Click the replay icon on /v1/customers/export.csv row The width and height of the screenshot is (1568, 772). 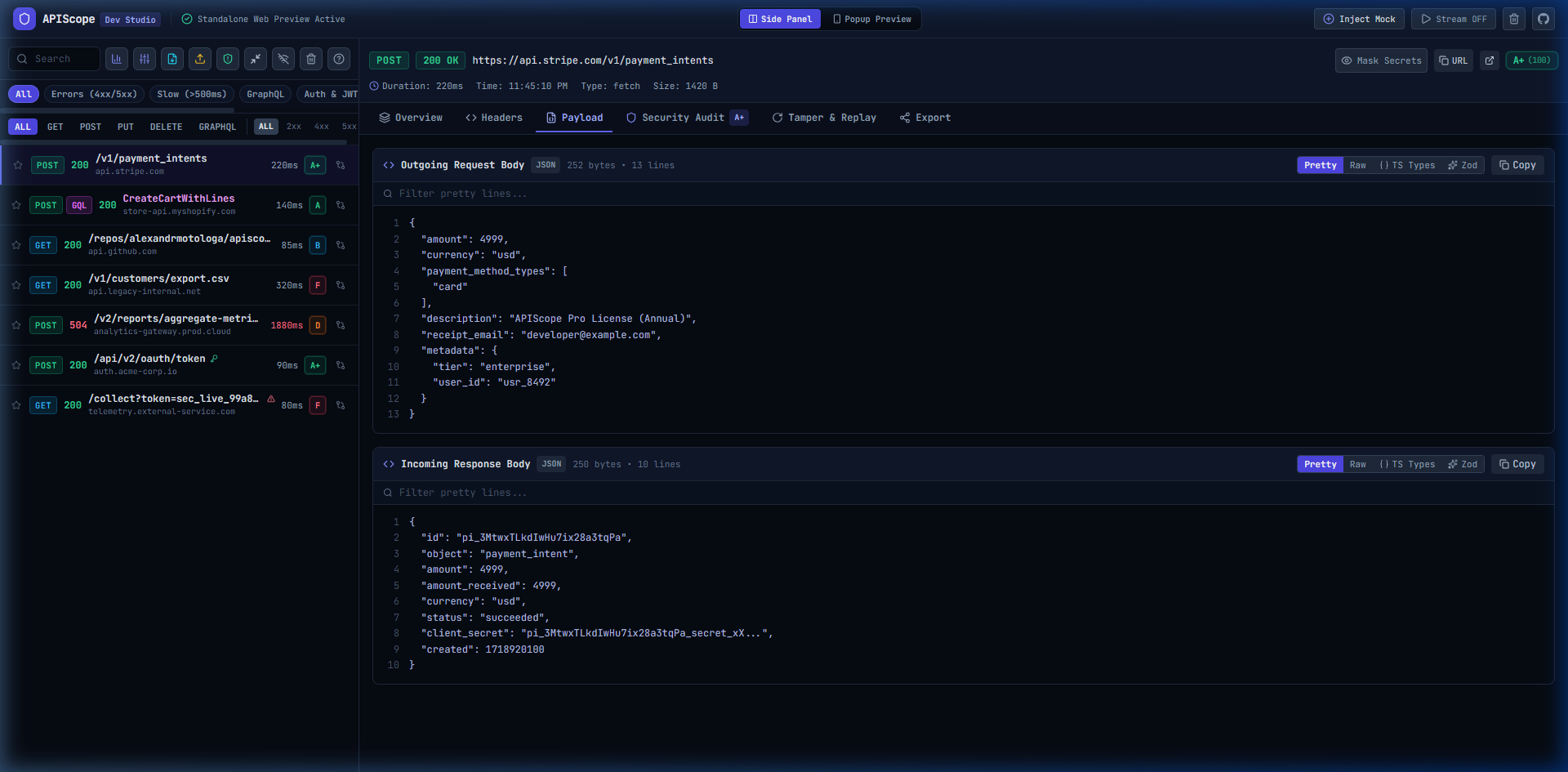[x=341, y=285]
